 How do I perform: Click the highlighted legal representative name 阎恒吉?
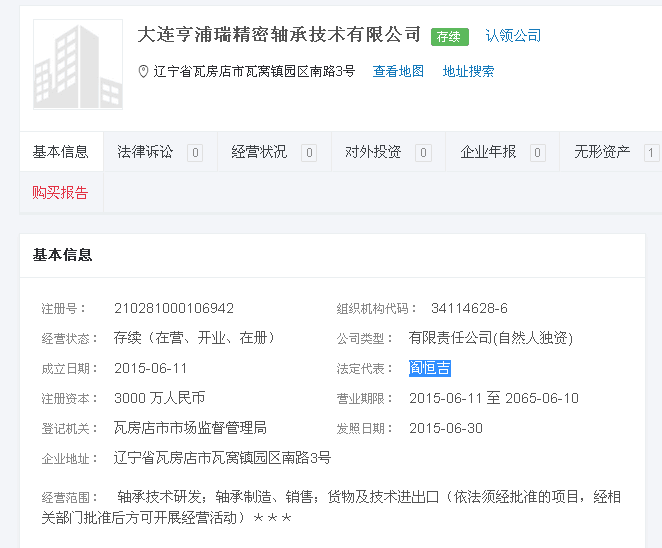[430, 368]
